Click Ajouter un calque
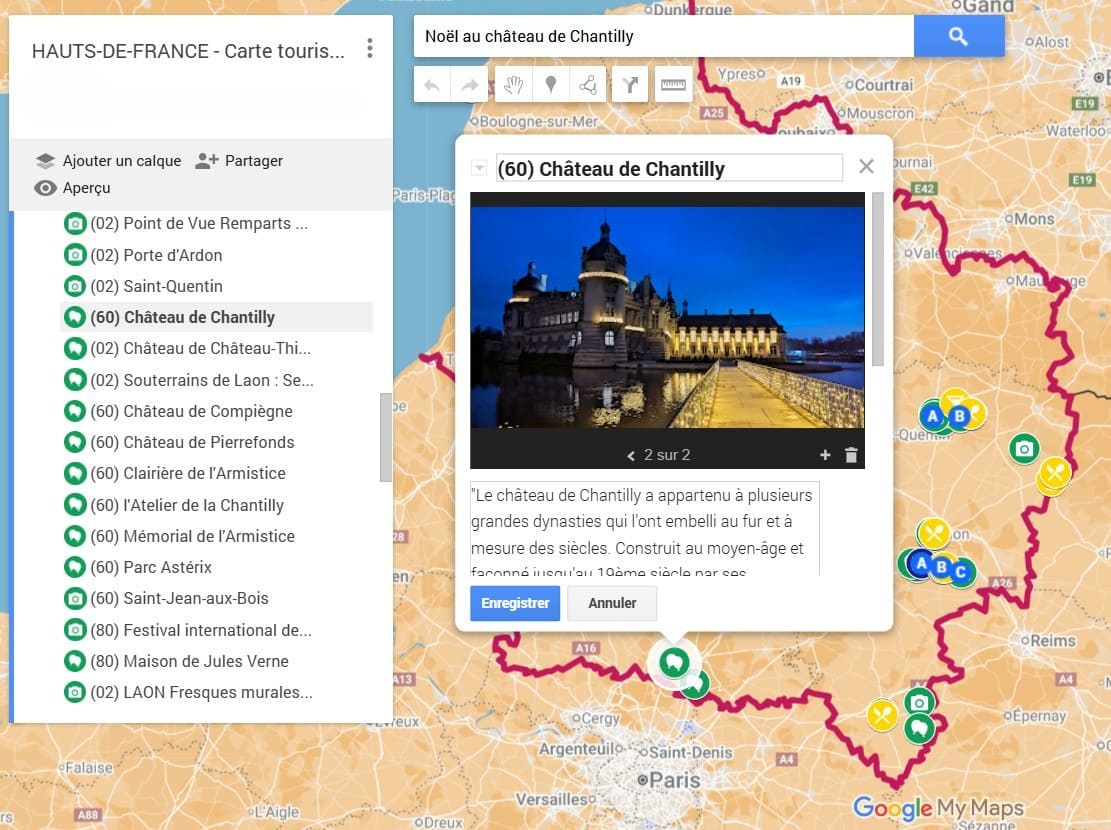 (x=119, y=160)
